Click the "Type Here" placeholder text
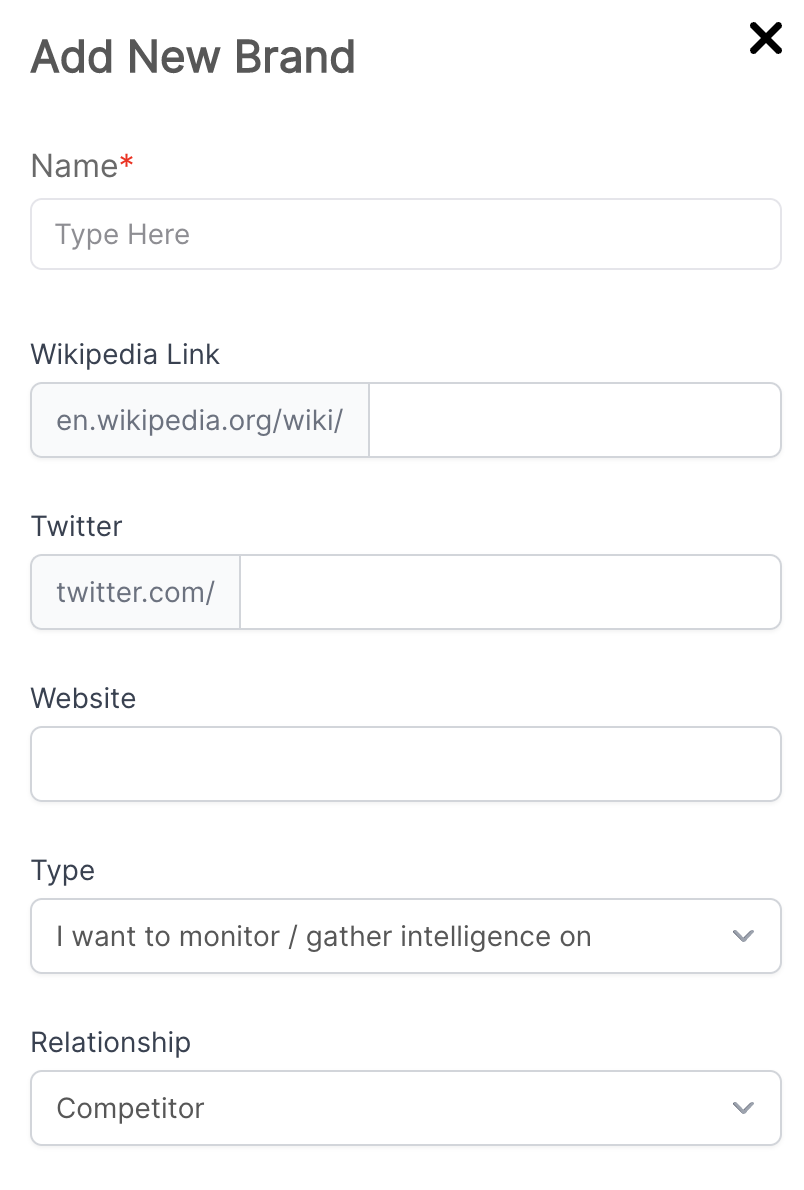 122,234
